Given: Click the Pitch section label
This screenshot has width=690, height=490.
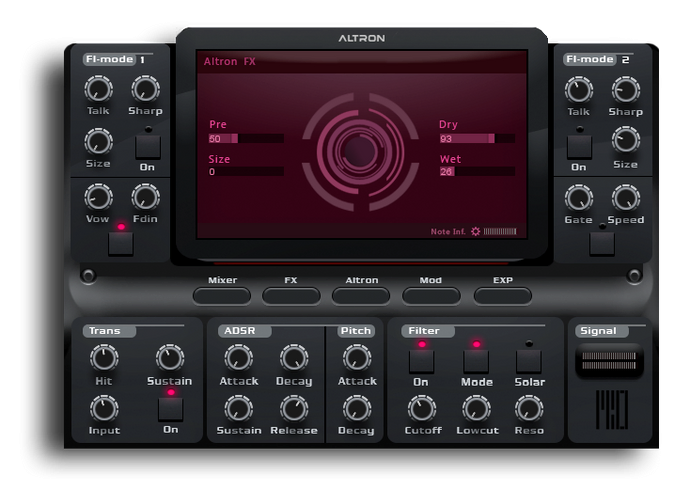Looking at the screenshot, I should [356, 331].
